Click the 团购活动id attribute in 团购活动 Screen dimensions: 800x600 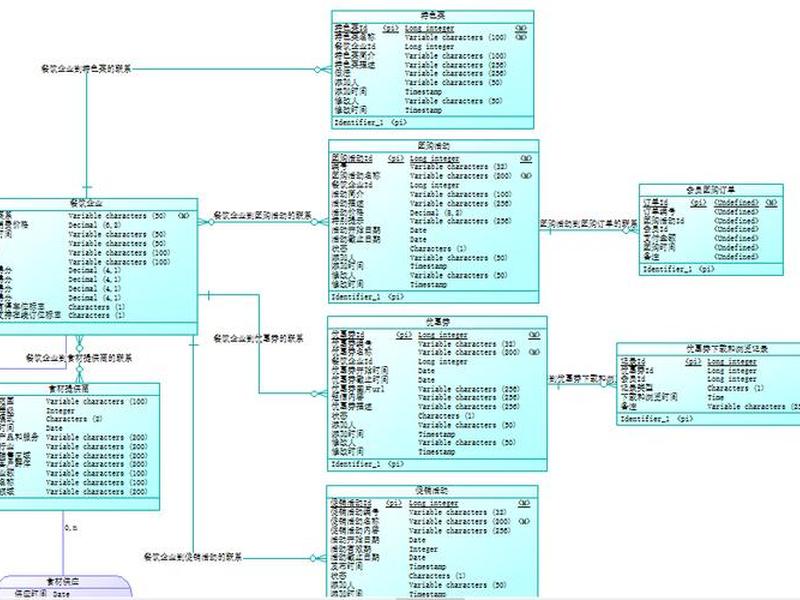pyautogui.click(x=352, y=158)
